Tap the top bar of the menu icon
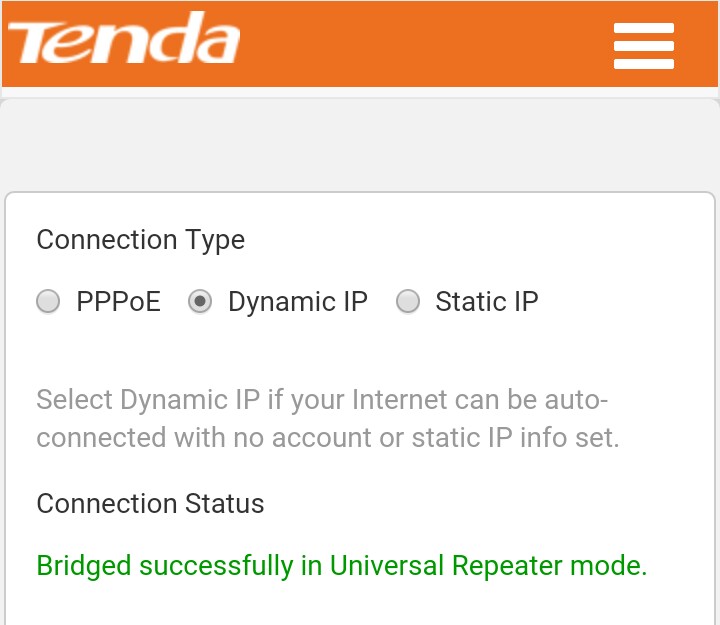The height and width of the screenshot is (625, 720). pos(644,28)
